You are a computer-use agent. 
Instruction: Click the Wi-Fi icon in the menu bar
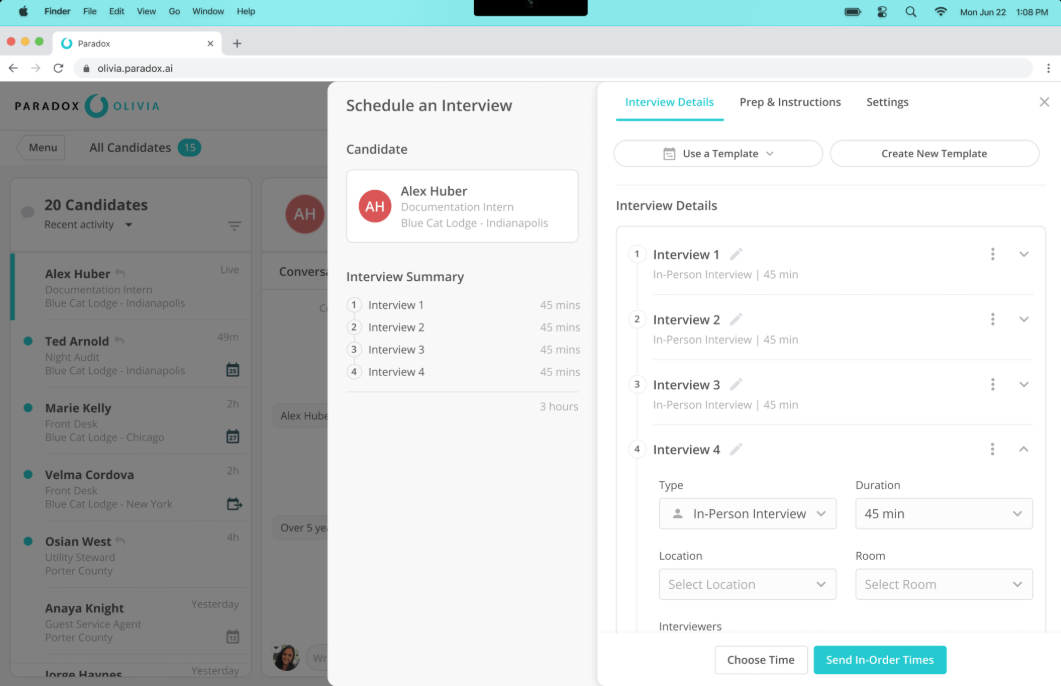[x=940, y=12]
